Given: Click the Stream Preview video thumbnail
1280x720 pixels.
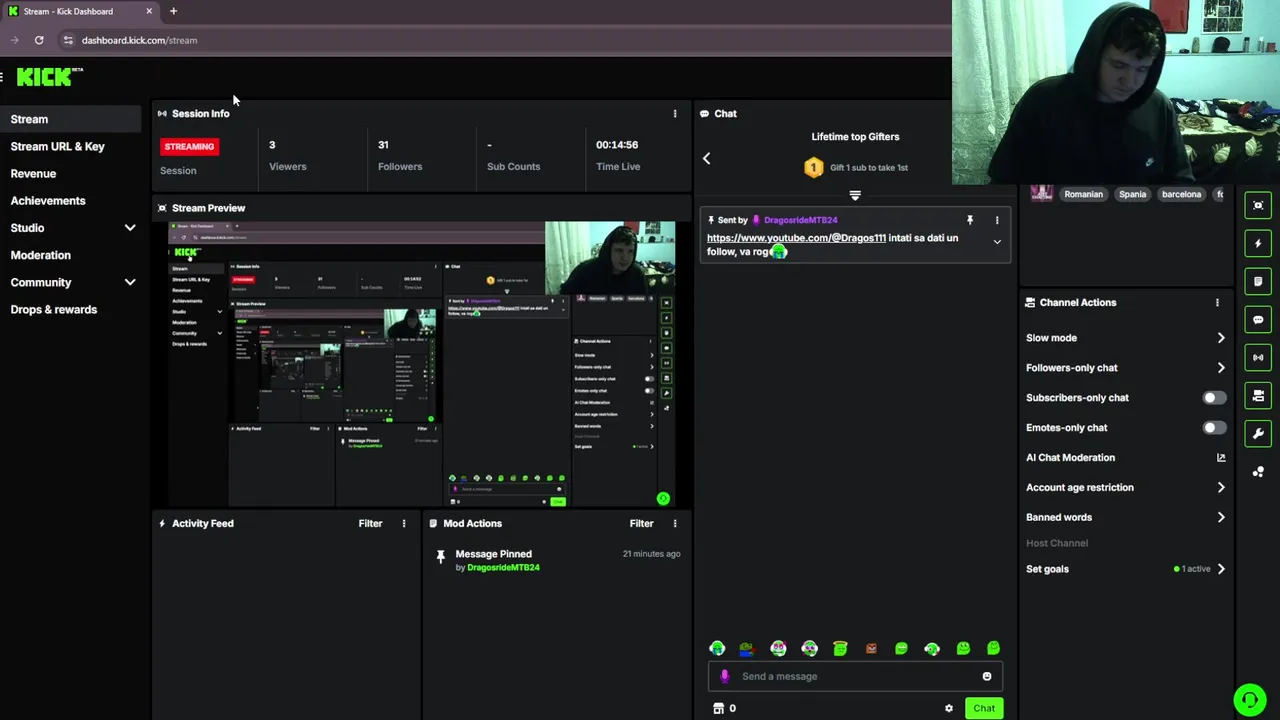Looking at the screenshot, I should (x=421, y=364).
